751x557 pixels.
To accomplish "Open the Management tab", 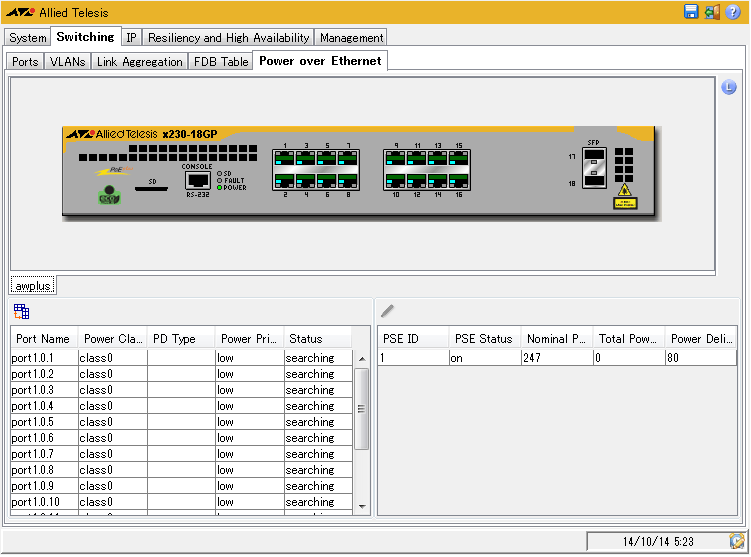I will (352, 37).
